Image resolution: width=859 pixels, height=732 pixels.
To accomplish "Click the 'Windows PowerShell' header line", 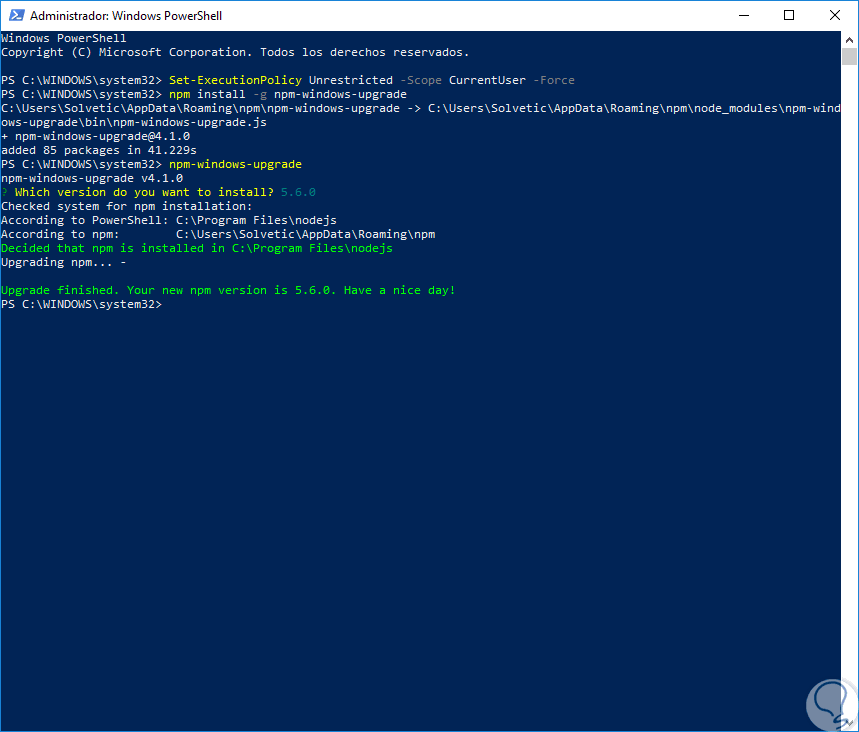I will 64,38.
